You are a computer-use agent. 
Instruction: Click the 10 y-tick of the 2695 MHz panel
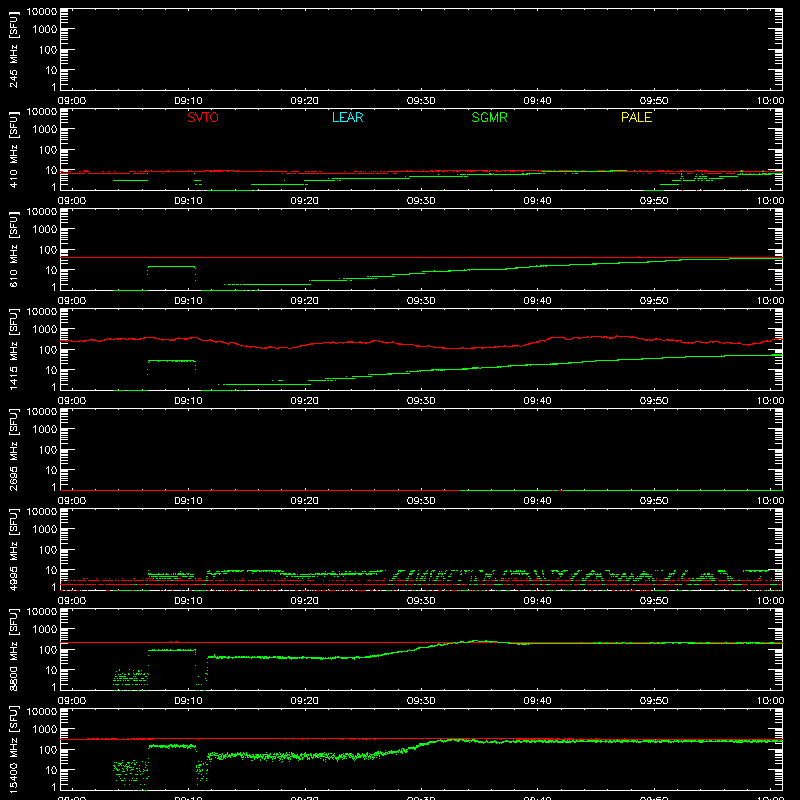(51, 470)
